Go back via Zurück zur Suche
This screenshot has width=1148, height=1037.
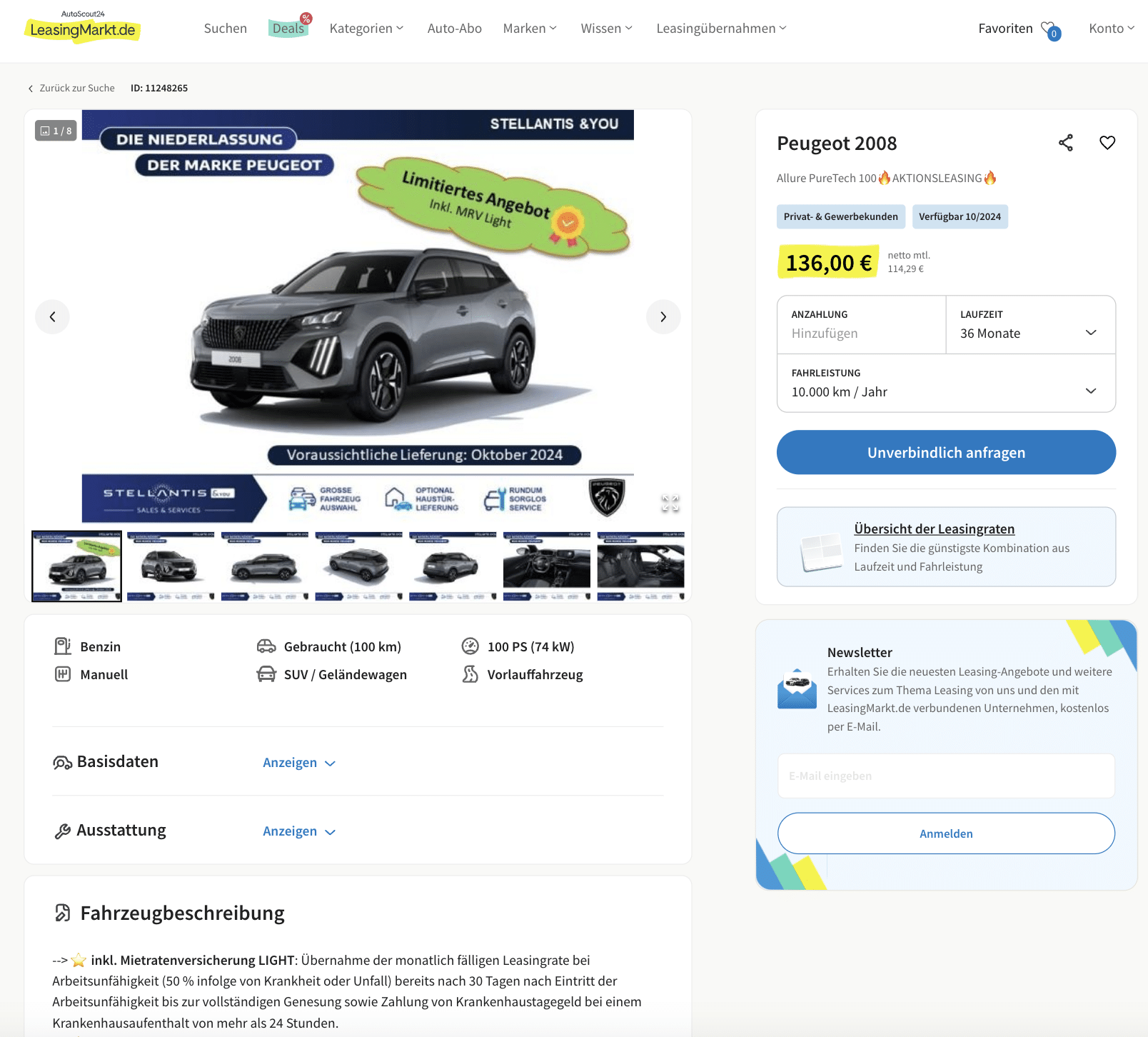click(x=71, y=89)
